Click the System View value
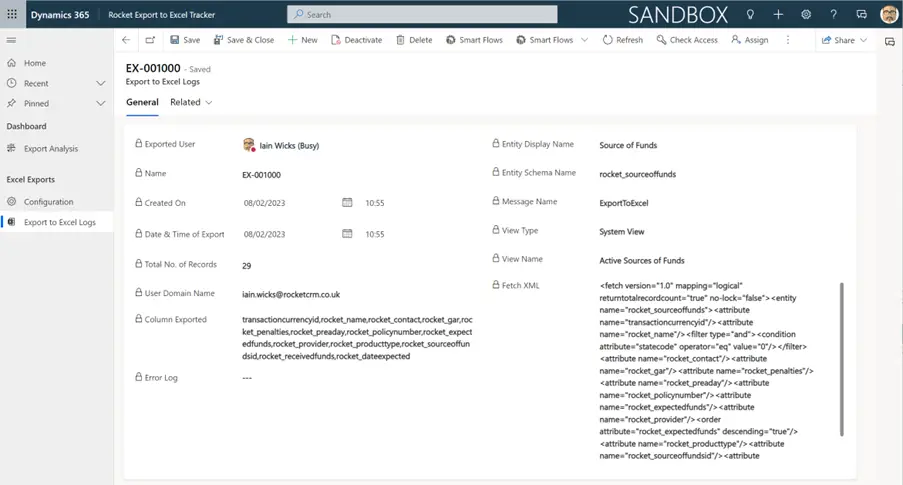The width and height of the screenshot is (903, 485). pos(621,232)
